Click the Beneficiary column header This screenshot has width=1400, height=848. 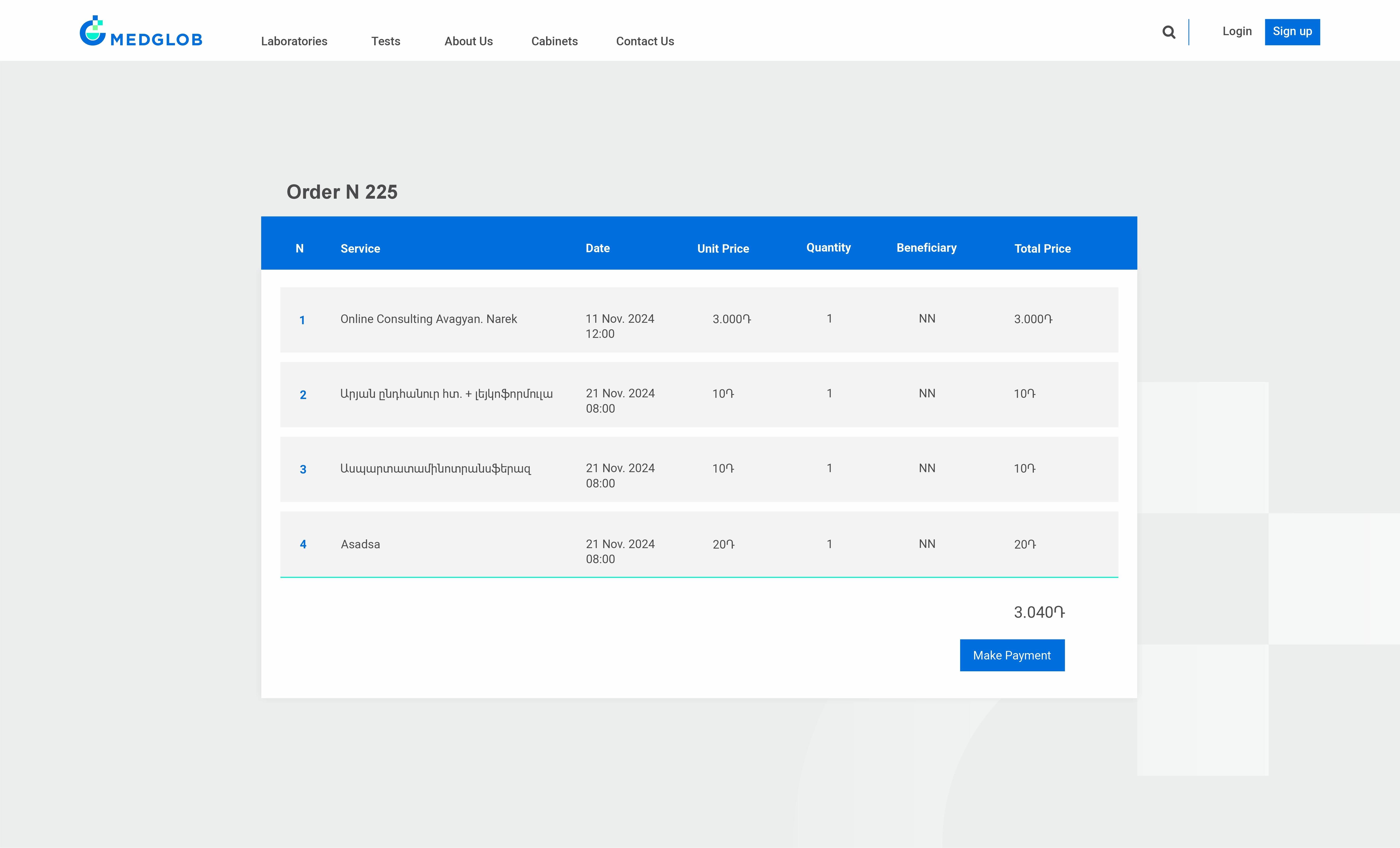[926, 248]
